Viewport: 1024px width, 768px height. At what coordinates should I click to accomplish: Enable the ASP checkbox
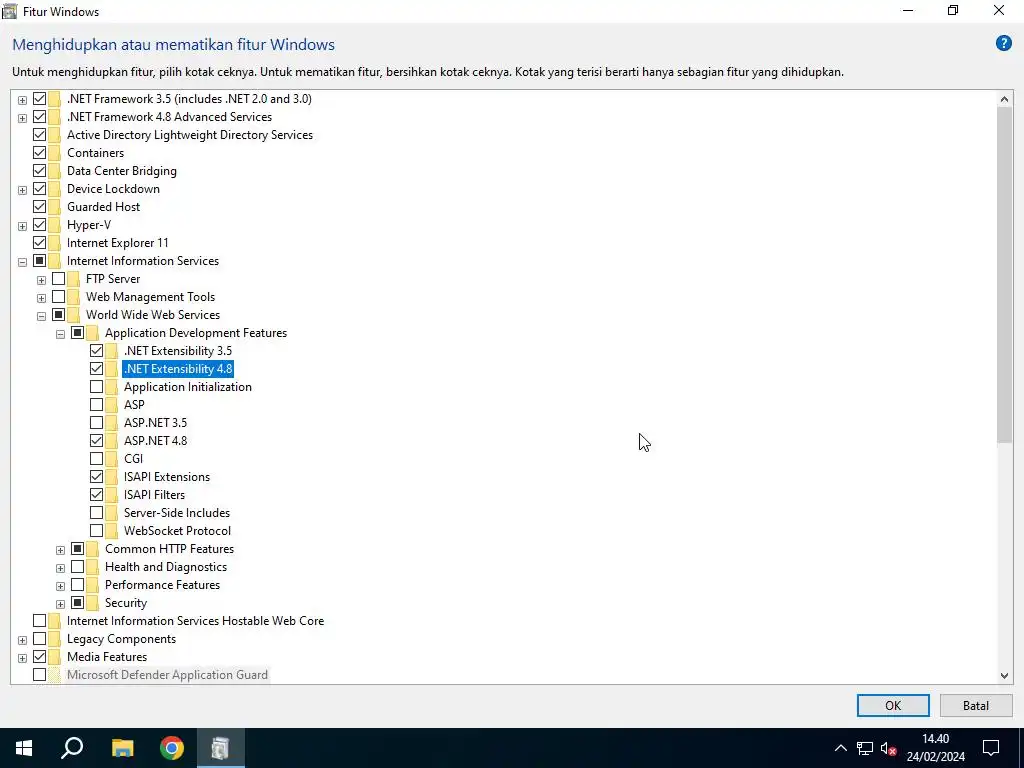pyautogui.click(x=97, y=405)
